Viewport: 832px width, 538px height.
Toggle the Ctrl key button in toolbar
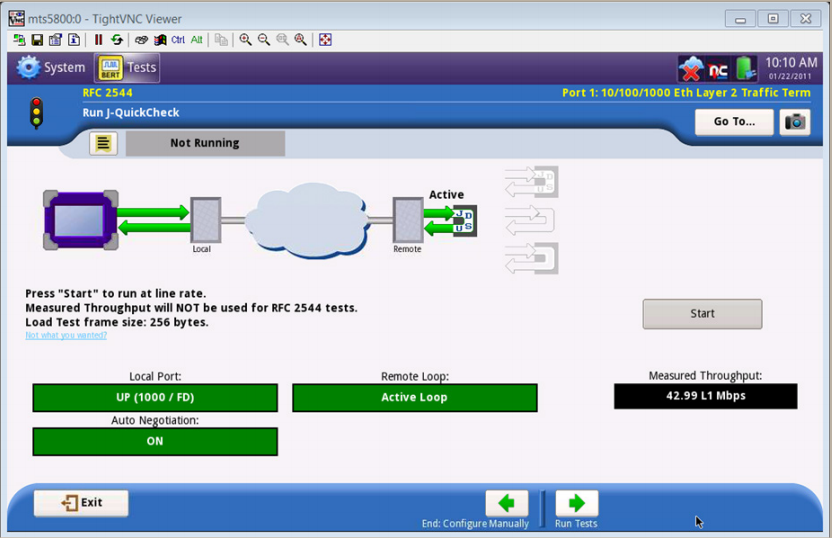pos(178,40)
